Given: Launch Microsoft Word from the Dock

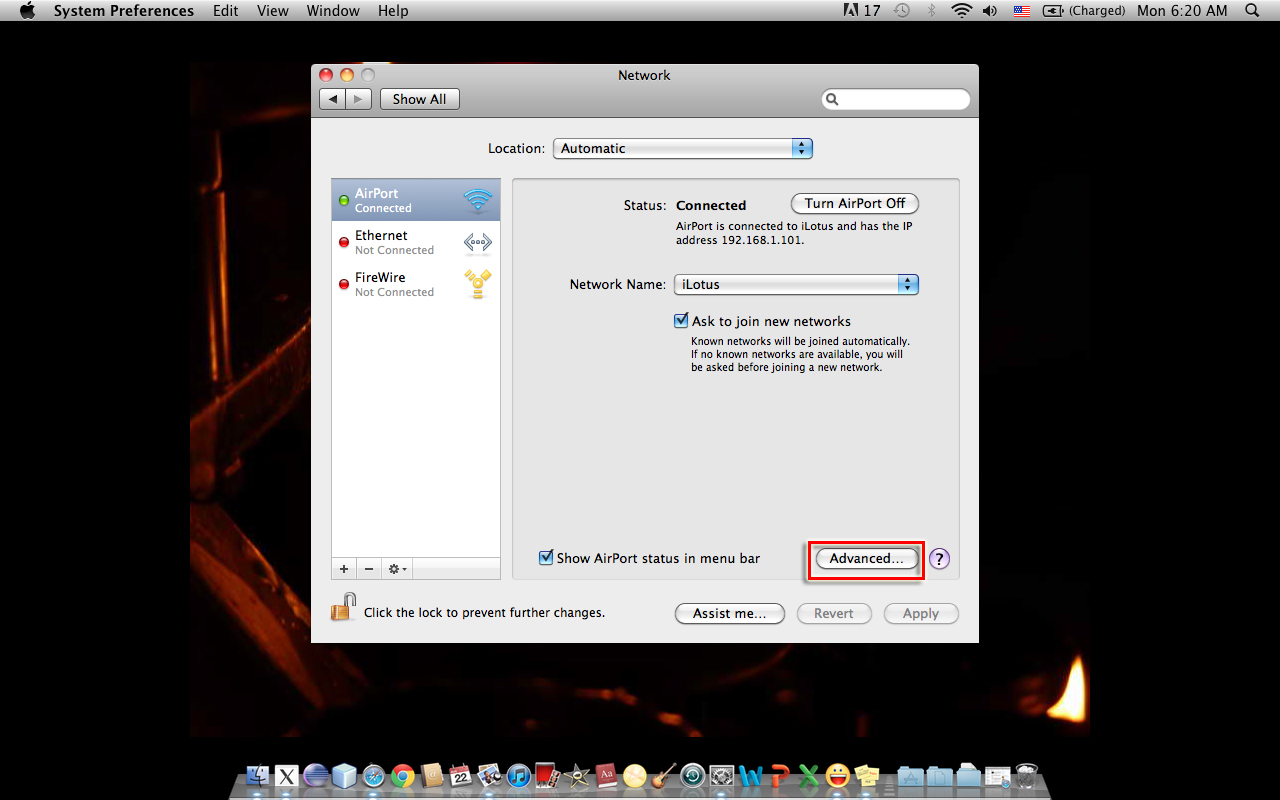Looking at the screenshot, I should coord(751,776).
